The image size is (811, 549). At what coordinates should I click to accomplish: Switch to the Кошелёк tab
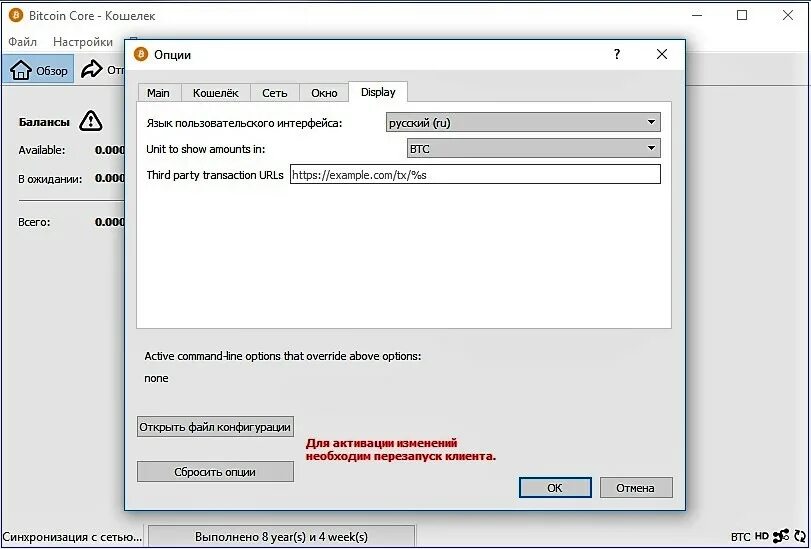pyautogui.click(x=216, y=93)
